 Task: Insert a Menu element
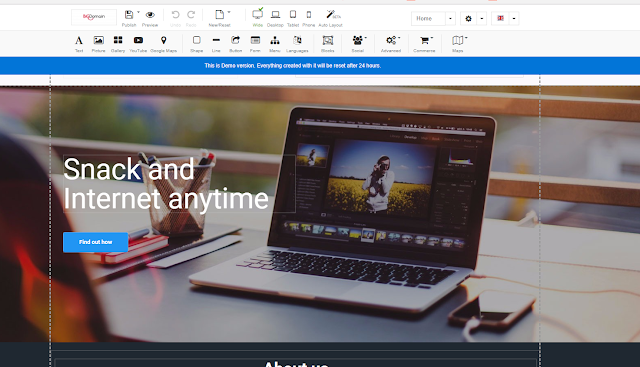pyautogui.click(x=275, y=40)
